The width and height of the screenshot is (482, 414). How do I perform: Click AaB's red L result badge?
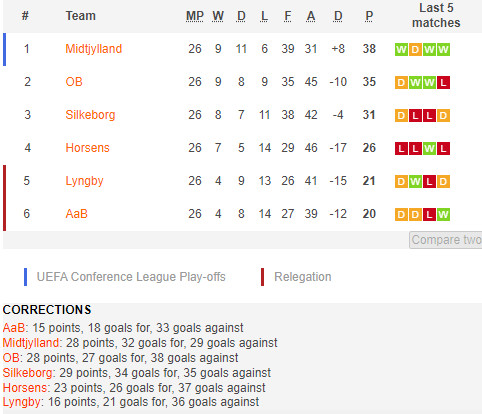[429, 215]
